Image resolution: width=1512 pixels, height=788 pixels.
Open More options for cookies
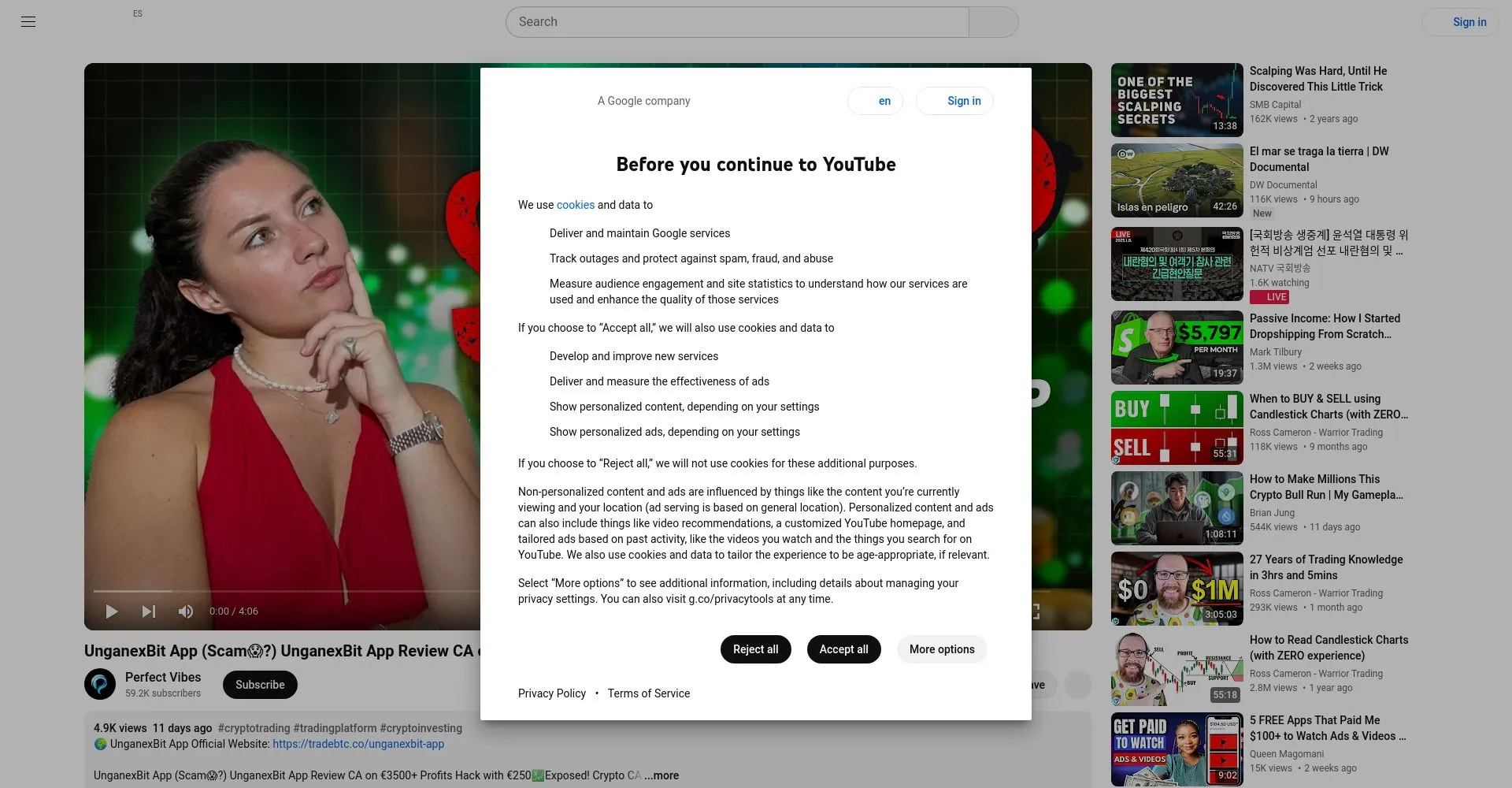pyautogui.click(x=942, y=649)
